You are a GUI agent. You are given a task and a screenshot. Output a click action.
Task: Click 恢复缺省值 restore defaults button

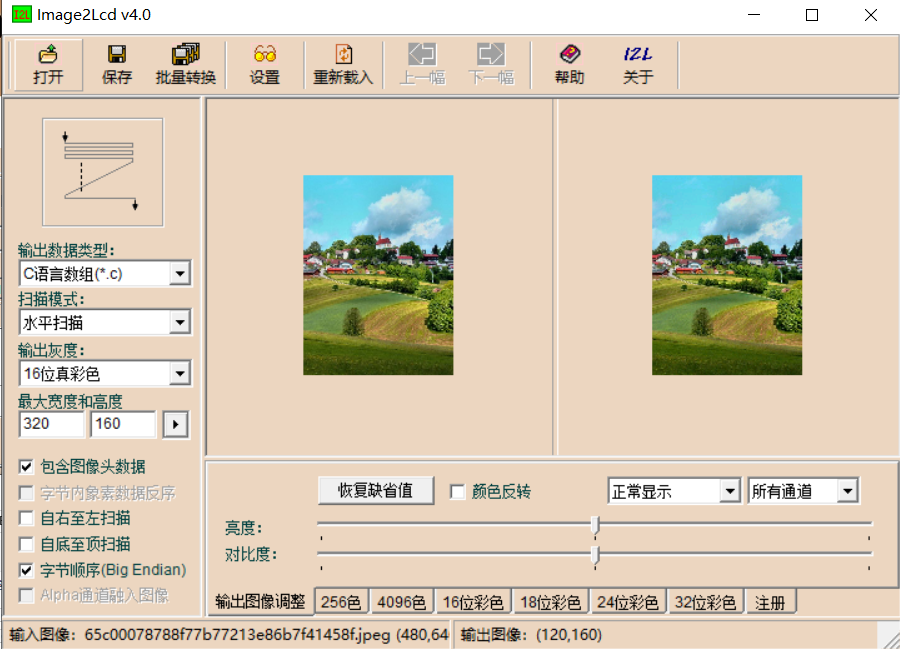pos(375,491)
